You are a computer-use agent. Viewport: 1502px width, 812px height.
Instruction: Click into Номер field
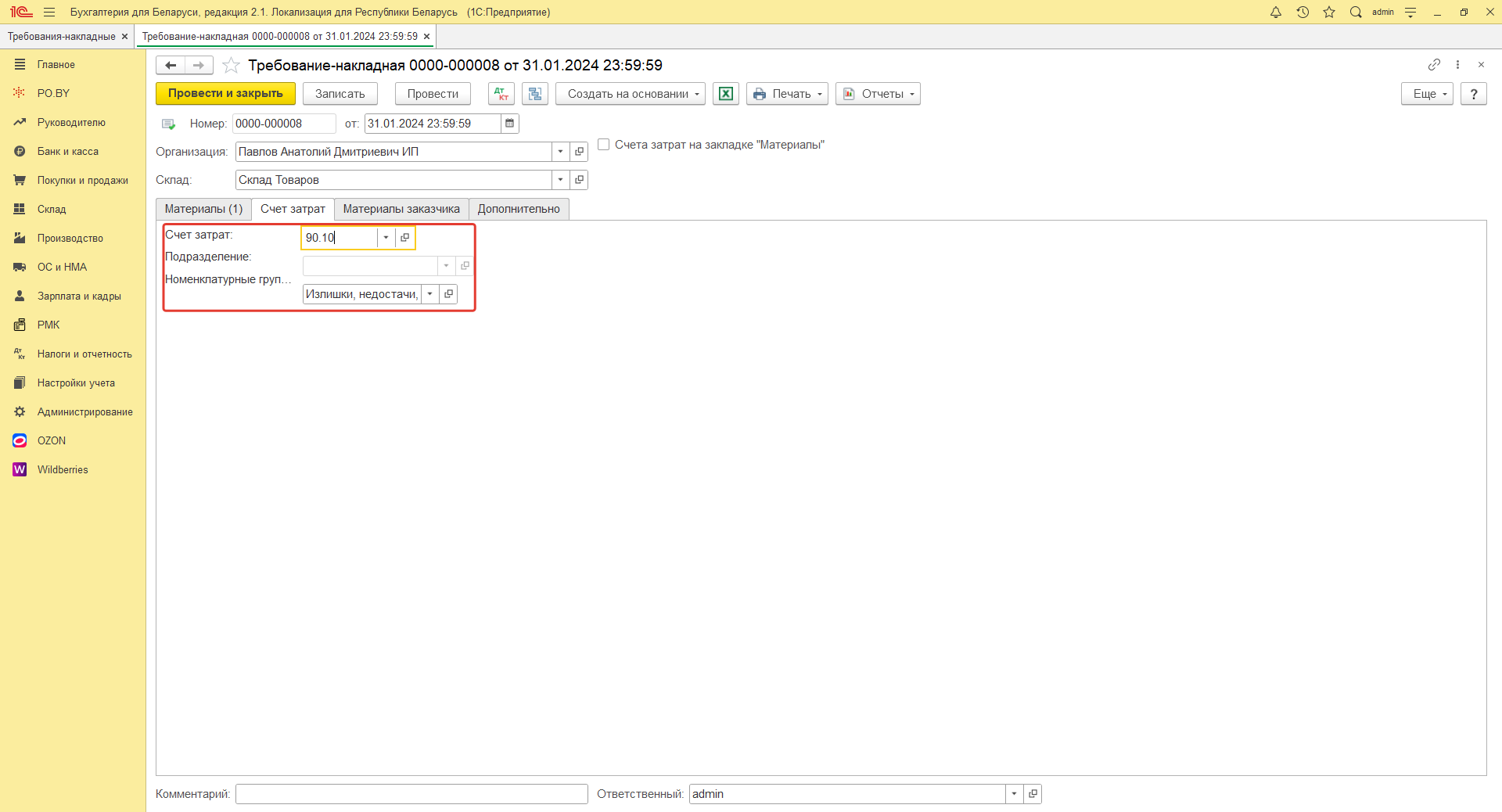point(284,124)
